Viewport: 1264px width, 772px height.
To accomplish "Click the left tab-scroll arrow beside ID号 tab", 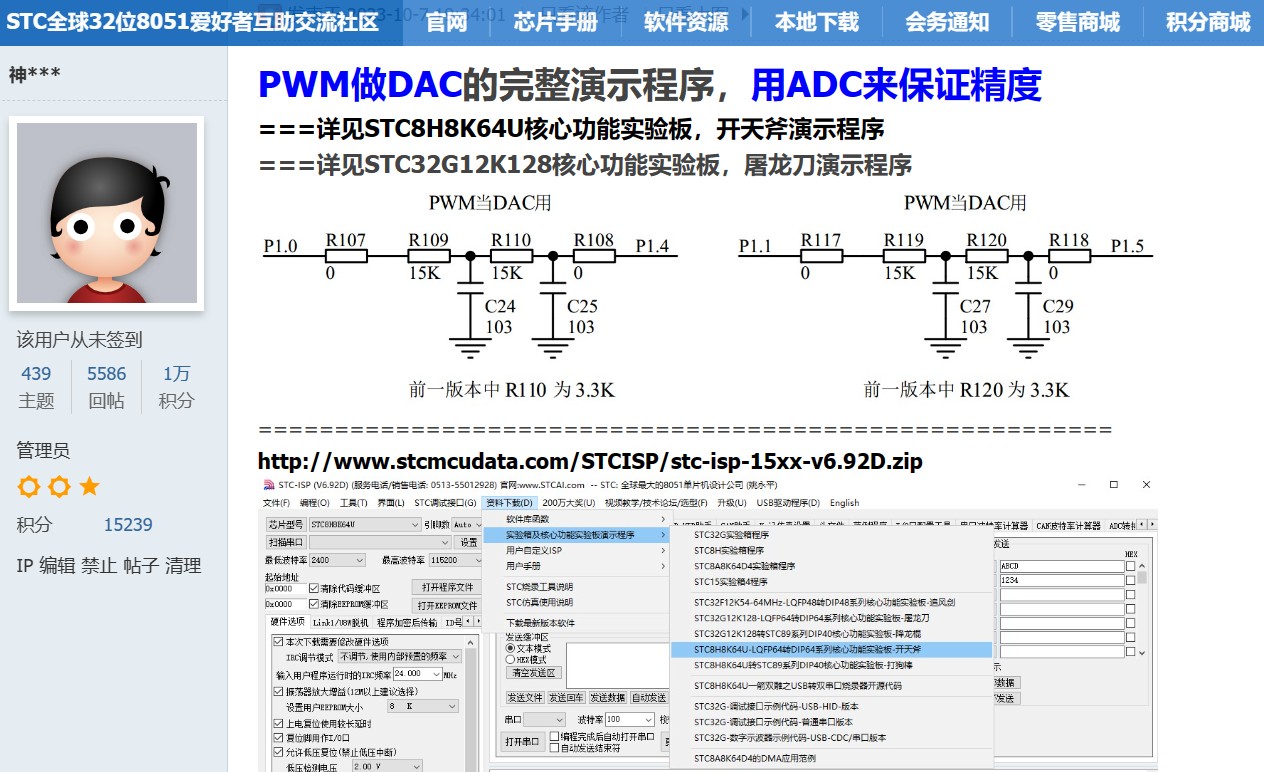I will [467, 621].
